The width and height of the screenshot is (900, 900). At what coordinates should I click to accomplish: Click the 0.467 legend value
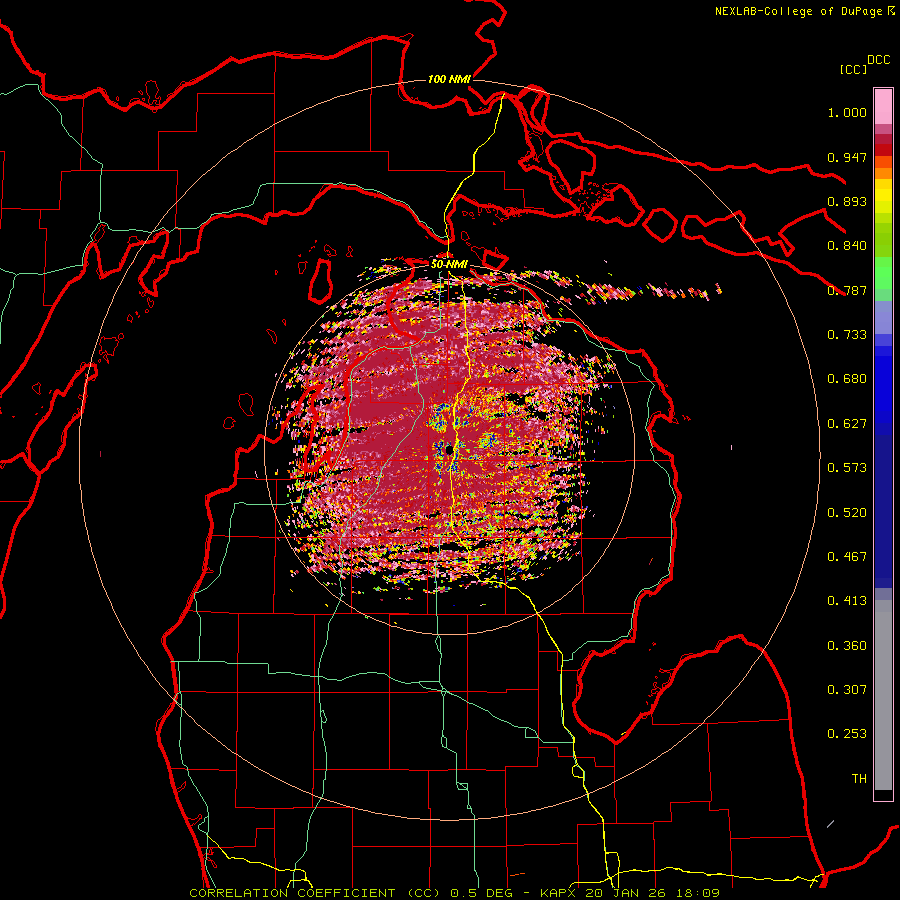847,557
